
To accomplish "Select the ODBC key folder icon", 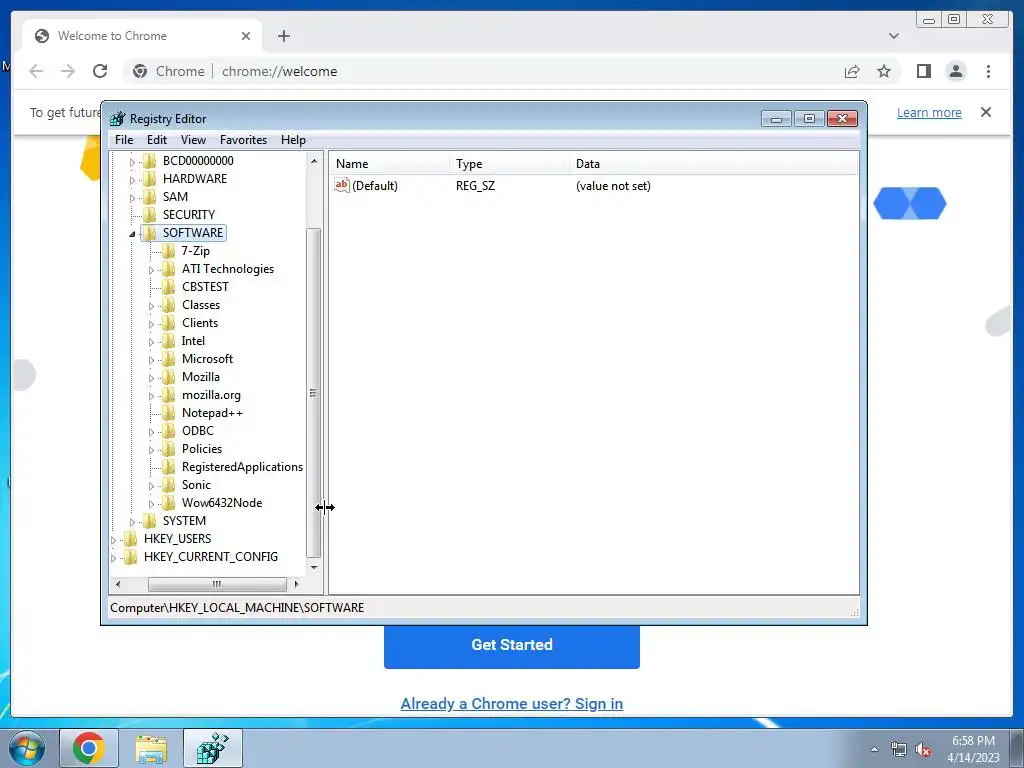I will (168, 431).
